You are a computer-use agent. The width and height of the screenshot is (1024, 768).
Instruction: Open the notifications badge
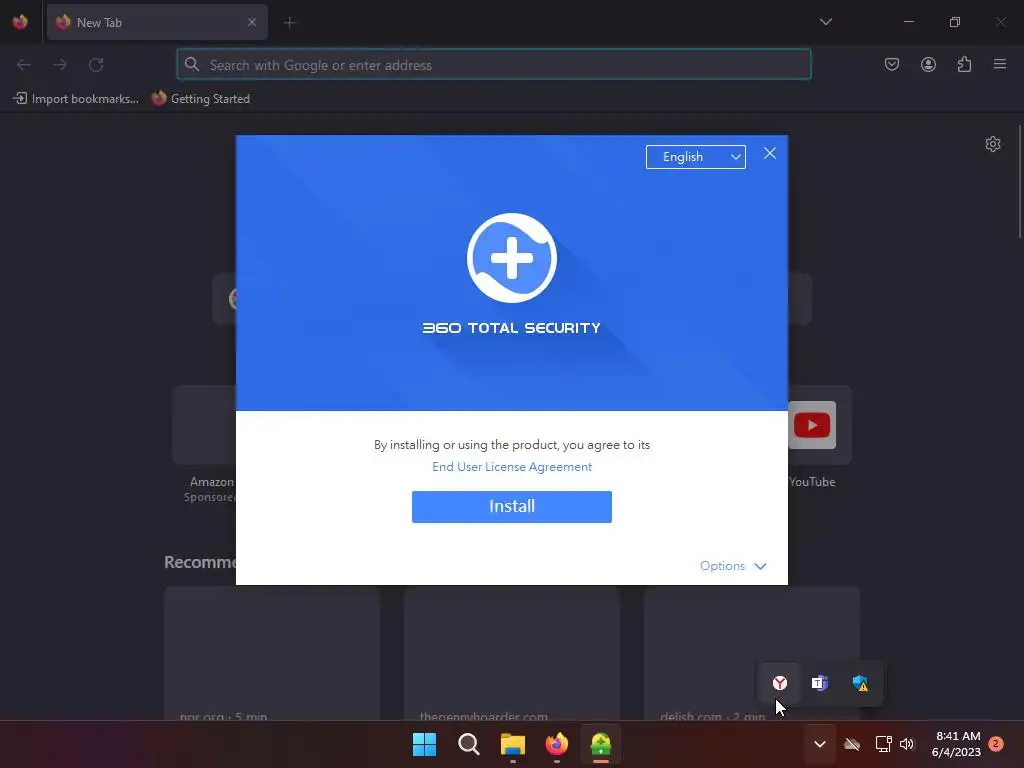click(996, 744)
